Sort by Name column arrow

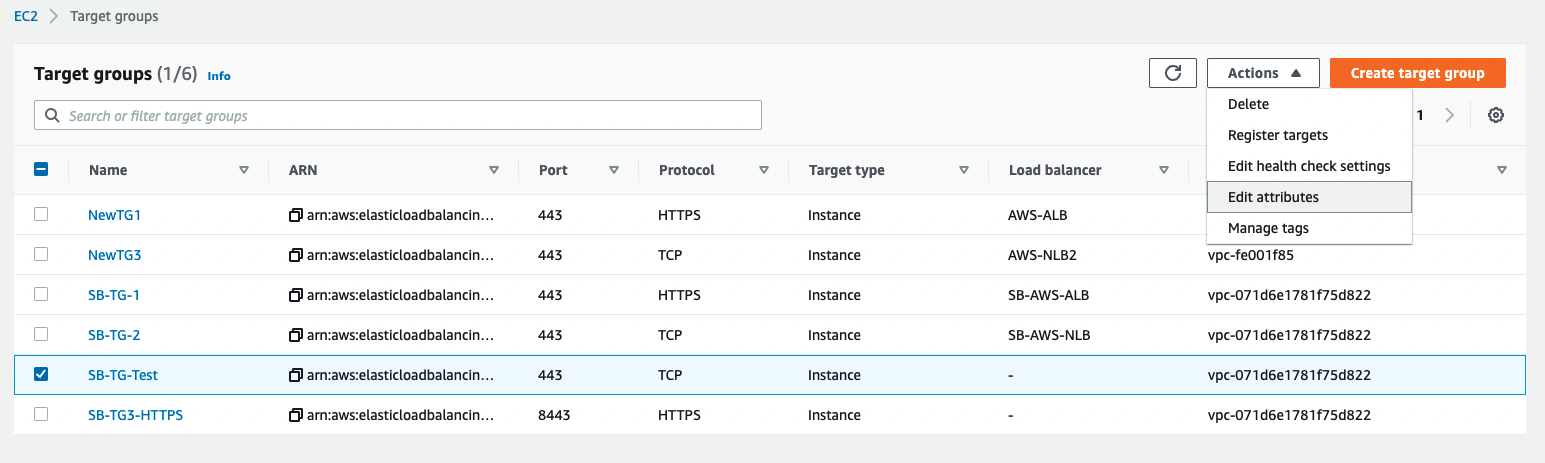click(x=244, y=170)
